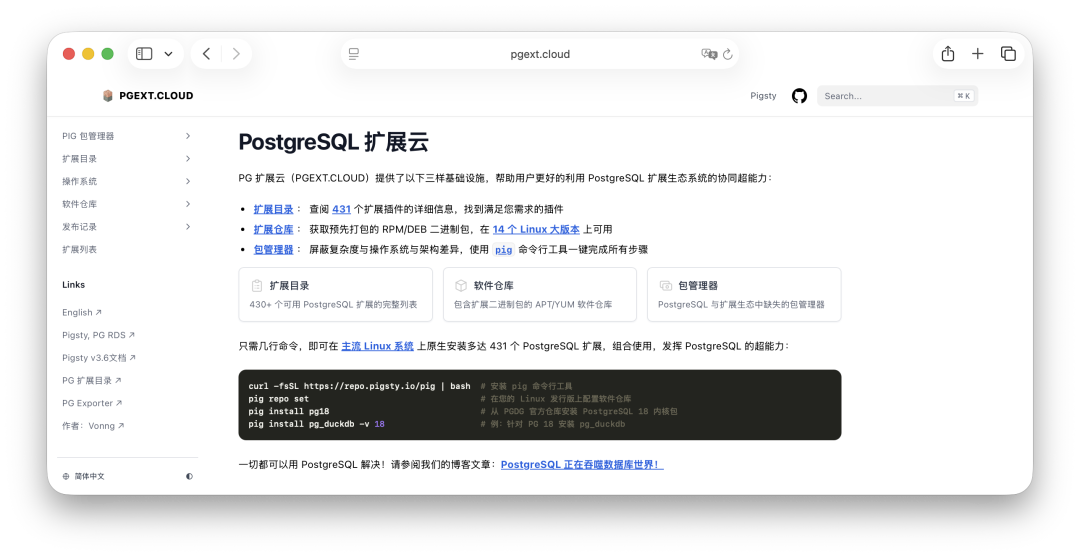Click the 14 个 Linux 大版本 link
Viewport: 1080px width, 557px height.
[x=536, y=229]
